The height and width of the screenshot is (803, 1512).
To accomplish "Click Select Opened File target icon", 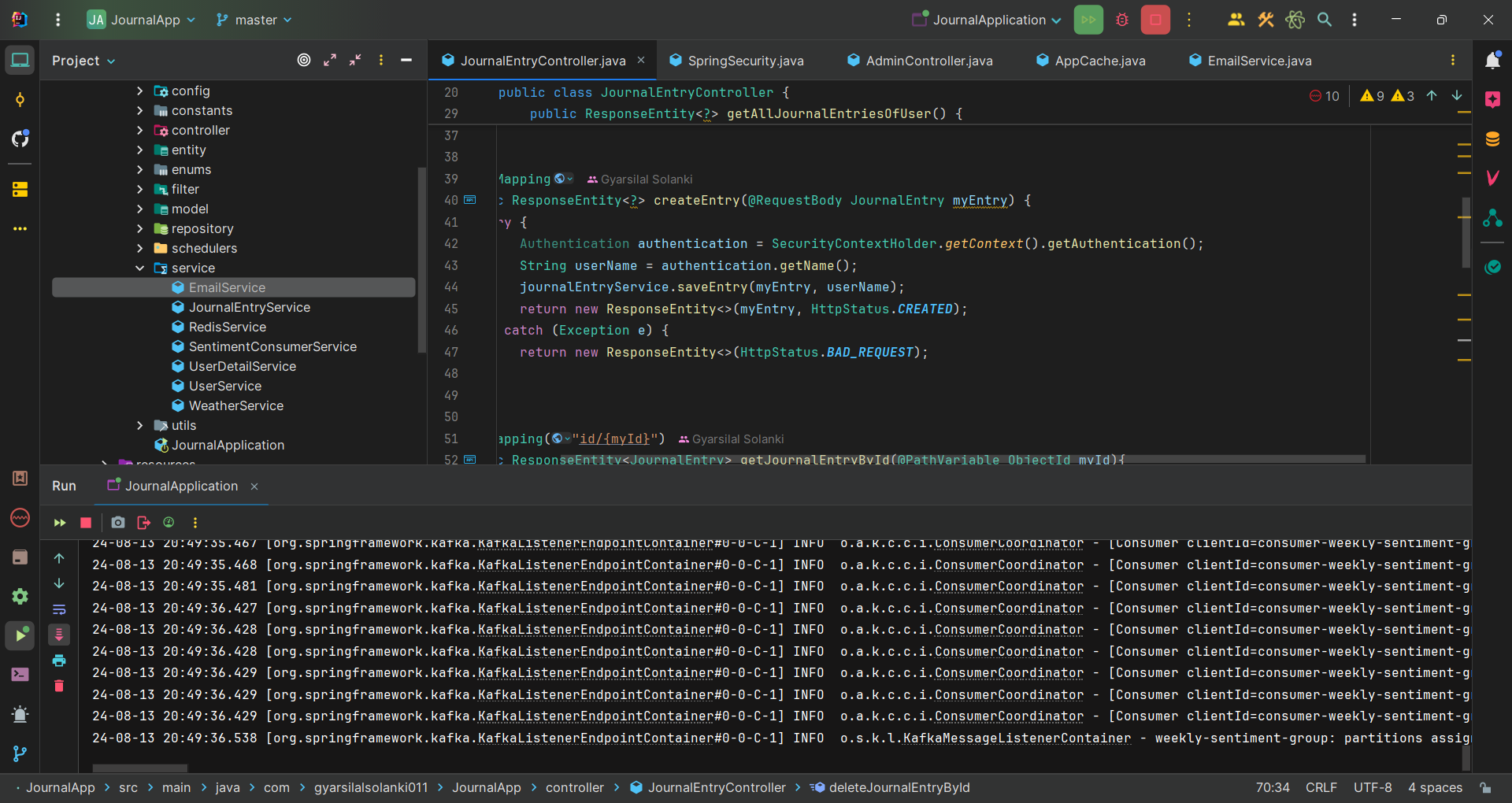I will pos(304,61).
